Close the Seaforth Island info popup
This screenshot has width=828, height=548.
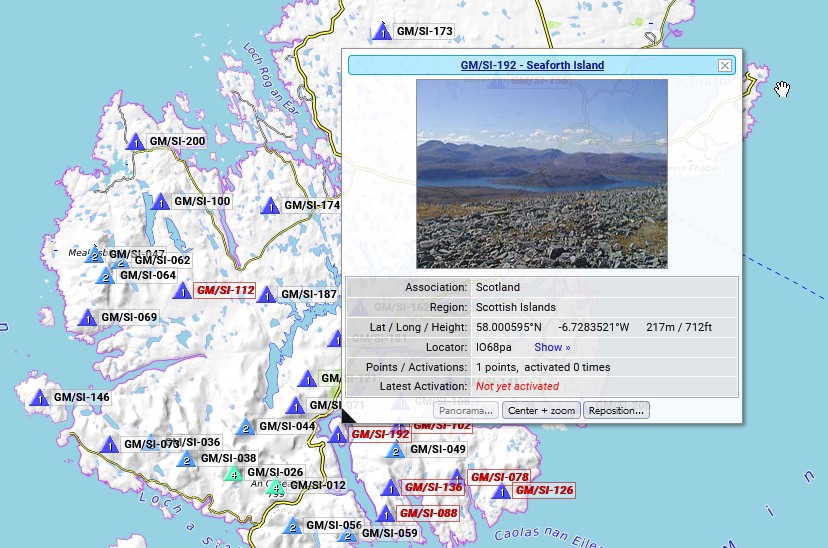(724, 65)
